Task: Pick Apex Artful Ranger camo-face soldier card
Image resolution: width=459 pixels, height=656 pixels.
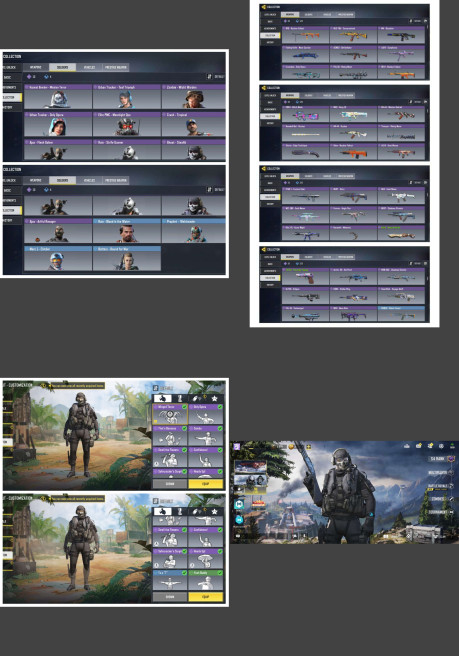Action: [58, 231]
